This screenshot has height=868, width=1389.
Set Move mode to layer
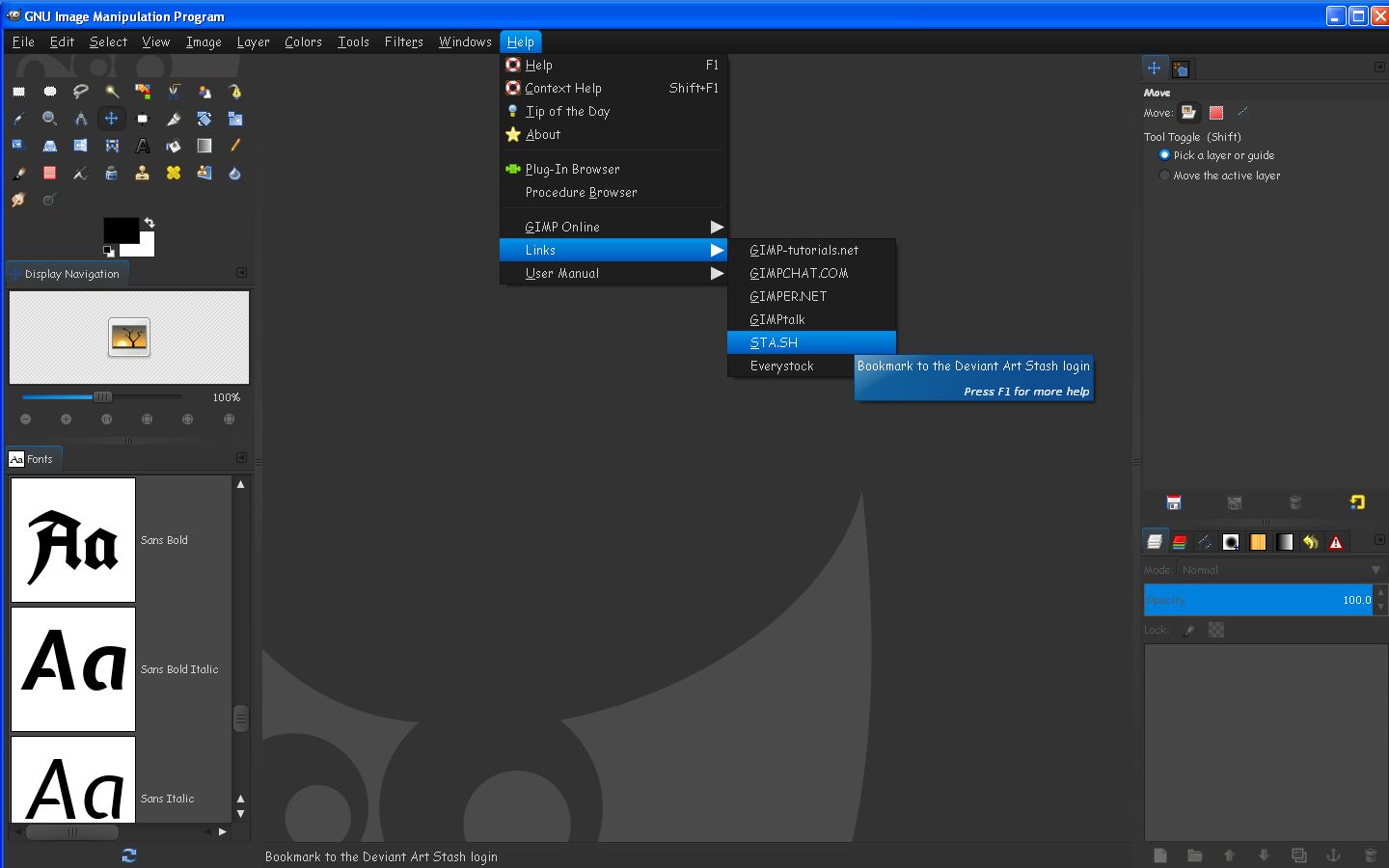1188,113
